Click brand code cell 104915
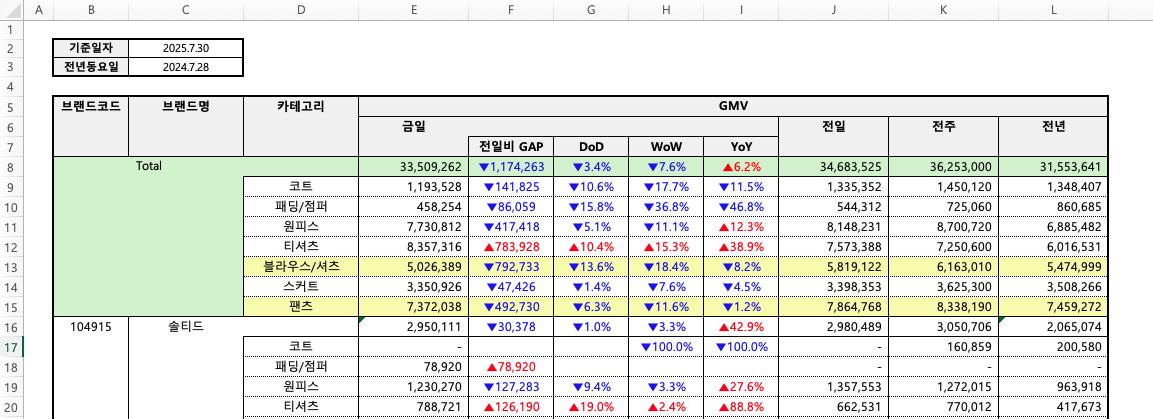Viewport: 1153px width, 419px height. pos(91,327)
